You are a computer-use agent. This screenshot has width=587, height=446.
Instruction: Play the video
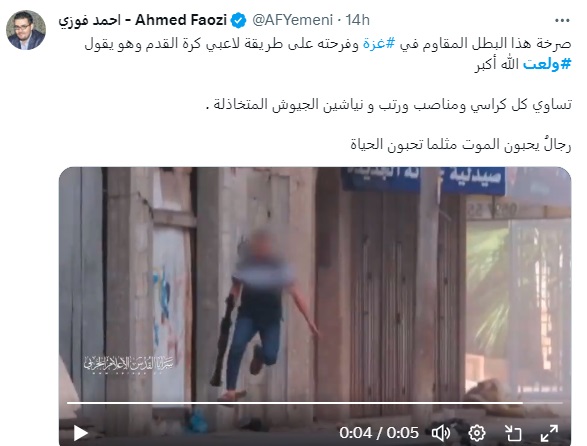80,433
